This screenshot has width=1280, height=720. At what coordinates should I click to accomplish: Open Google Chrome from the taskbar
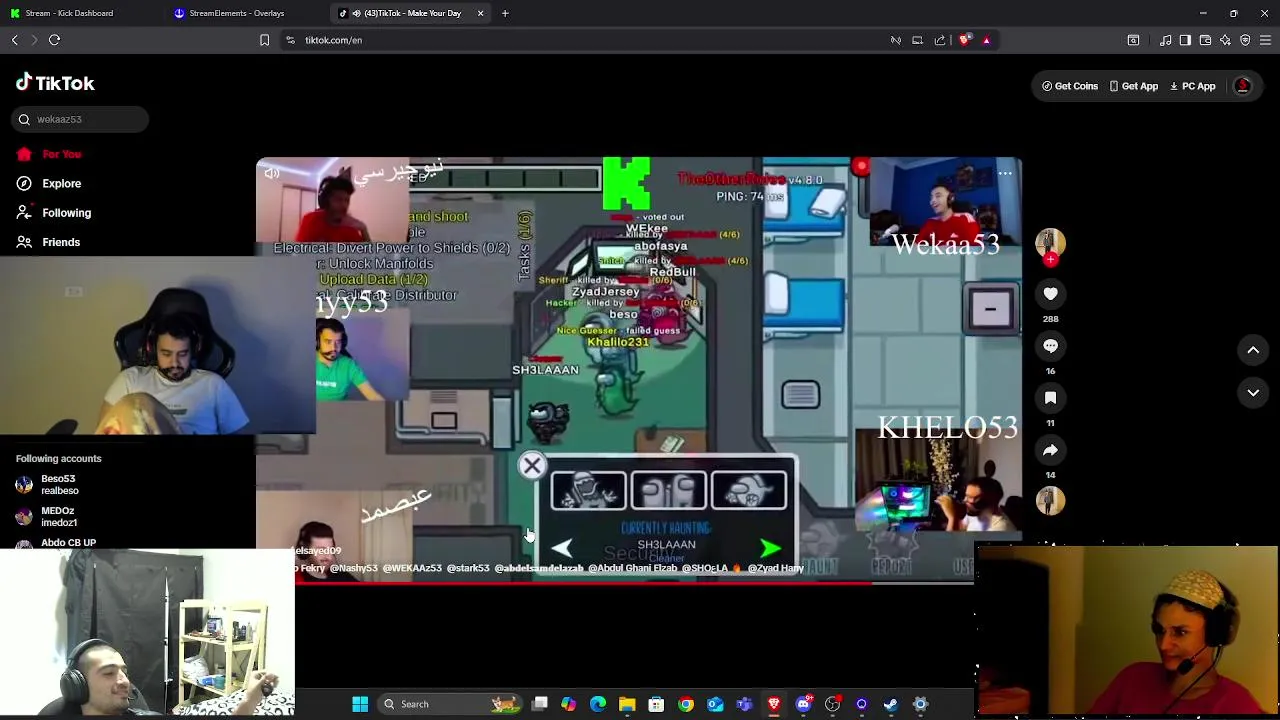point(686,704)
